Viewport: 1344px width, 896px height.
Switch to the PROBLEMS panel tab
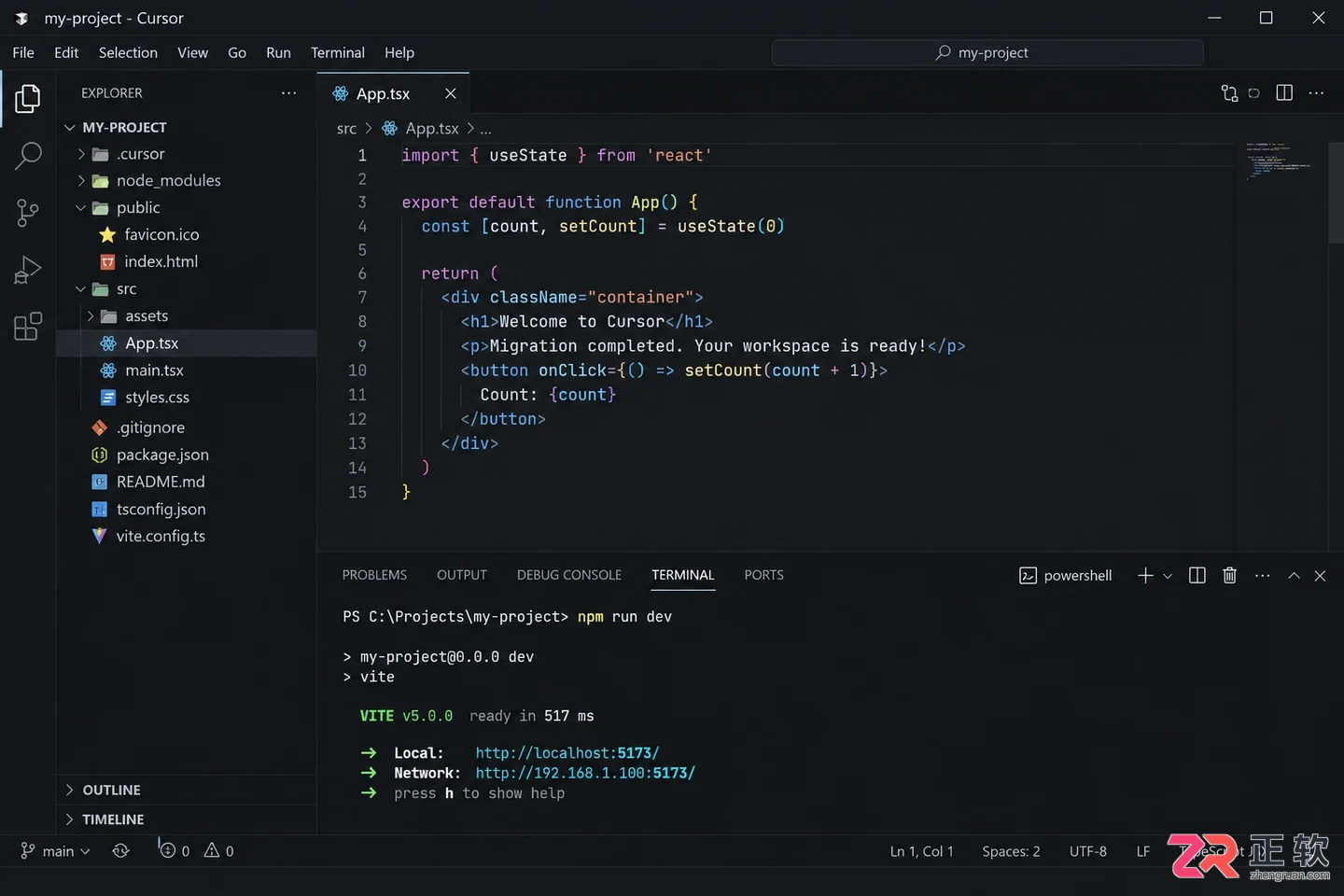(374, 576)
